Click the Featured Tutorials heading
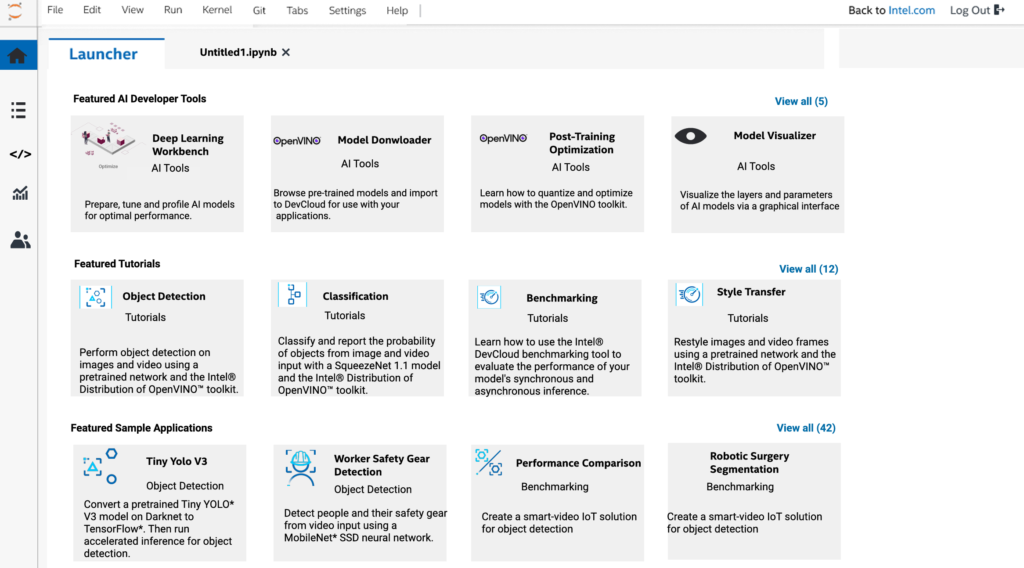Image resolution: width=1024 pixels, height=568 pixels. [x=117, y=264]
